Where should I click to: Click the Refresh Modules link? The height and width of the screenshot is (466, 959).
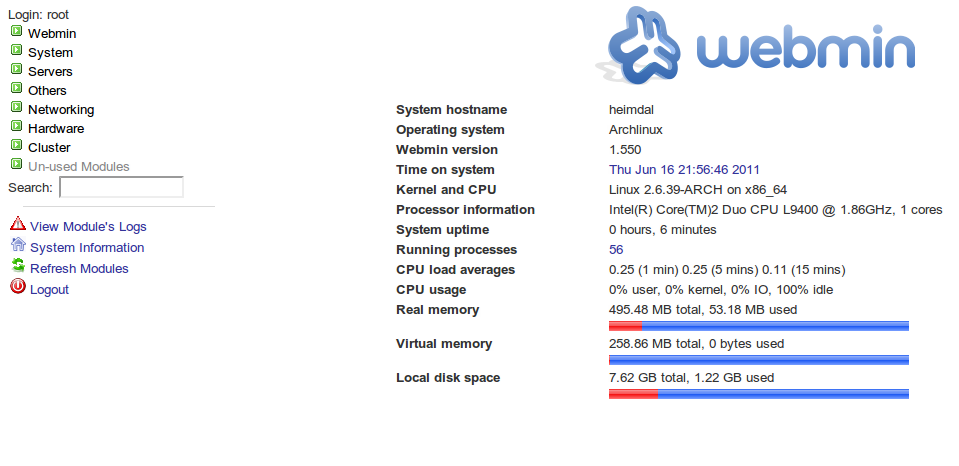[x=79, y=269]
